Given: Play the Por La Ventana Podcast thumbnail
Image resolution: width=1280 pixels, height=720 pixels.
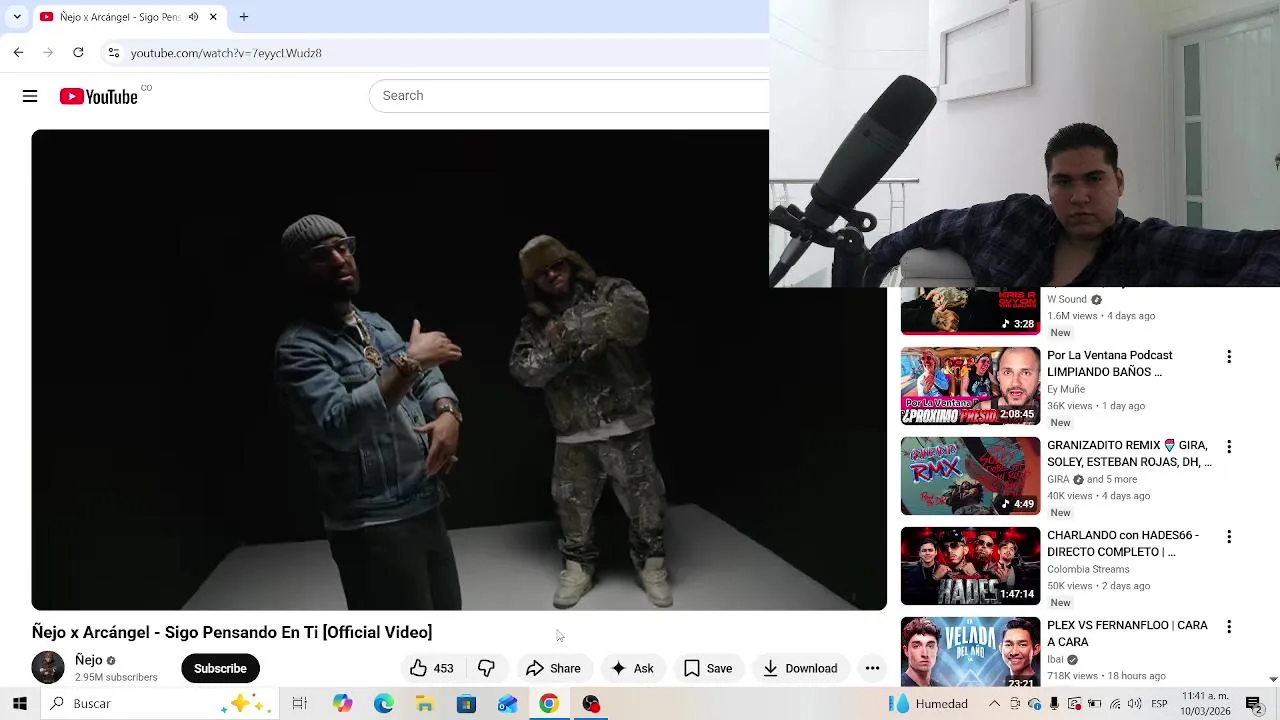Looking at the screenshot, I should [x=970, y=386].
